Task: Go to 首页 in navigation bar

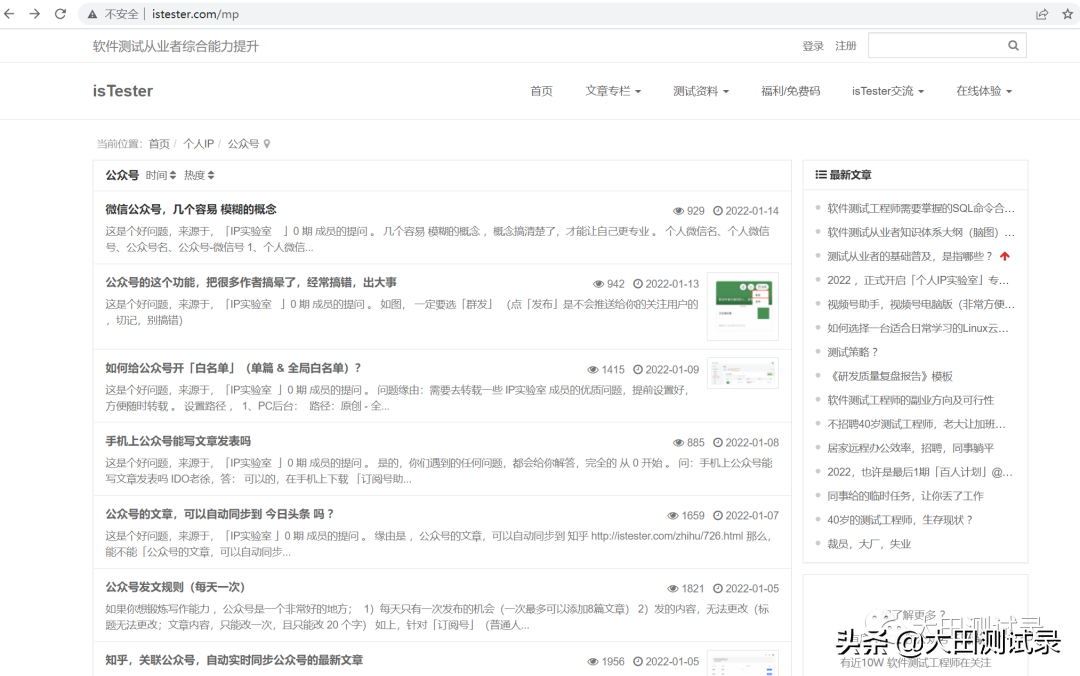Action: (541, 91)
